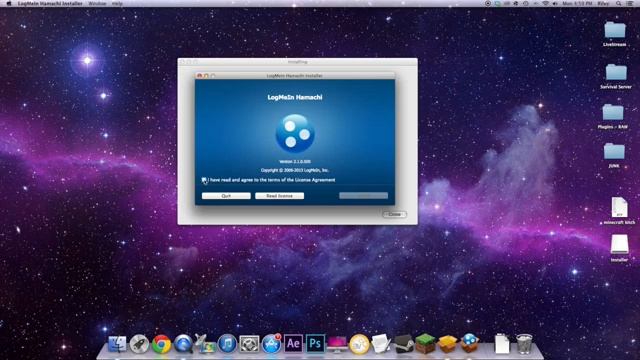Select the Plugins - RAW folder
Screen dimensions: 640x360
613,116
